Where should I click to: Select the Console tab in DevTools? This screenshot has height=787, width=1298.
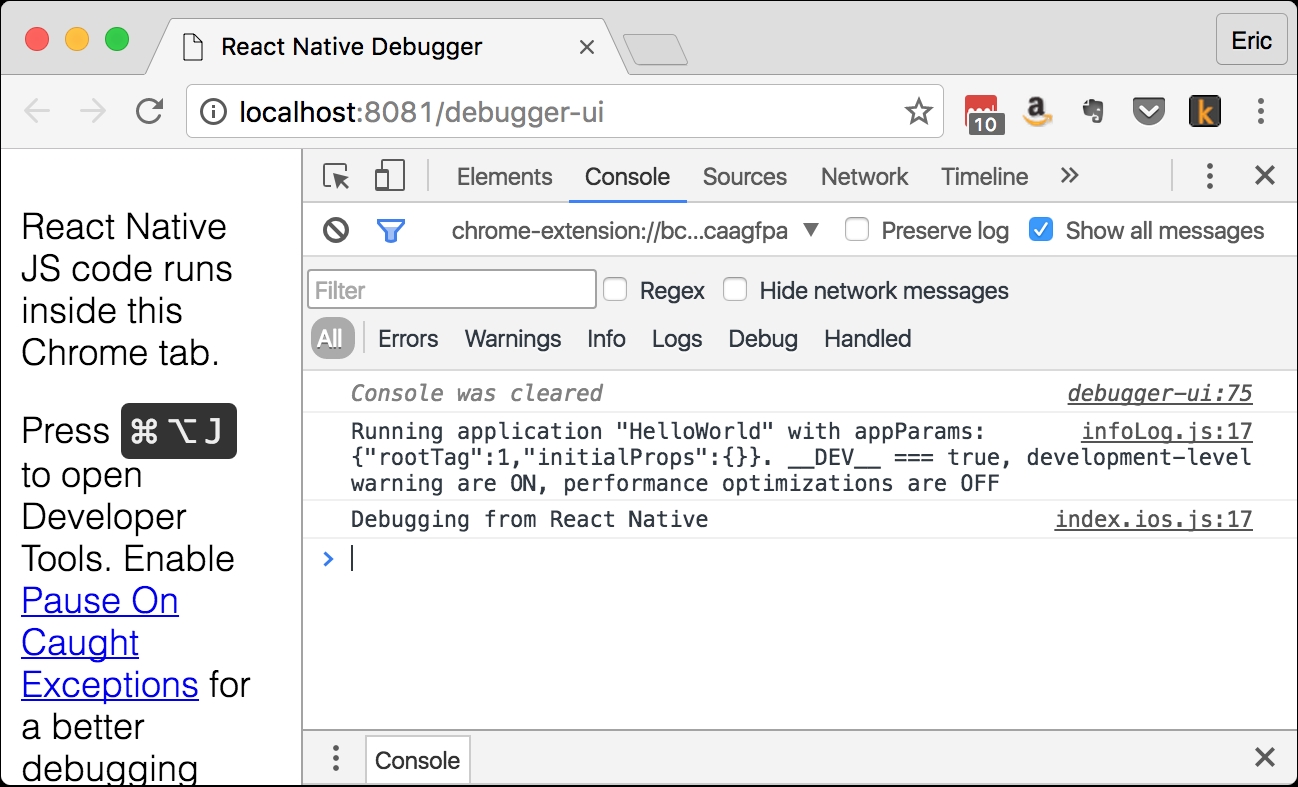(x=627, y=177)
